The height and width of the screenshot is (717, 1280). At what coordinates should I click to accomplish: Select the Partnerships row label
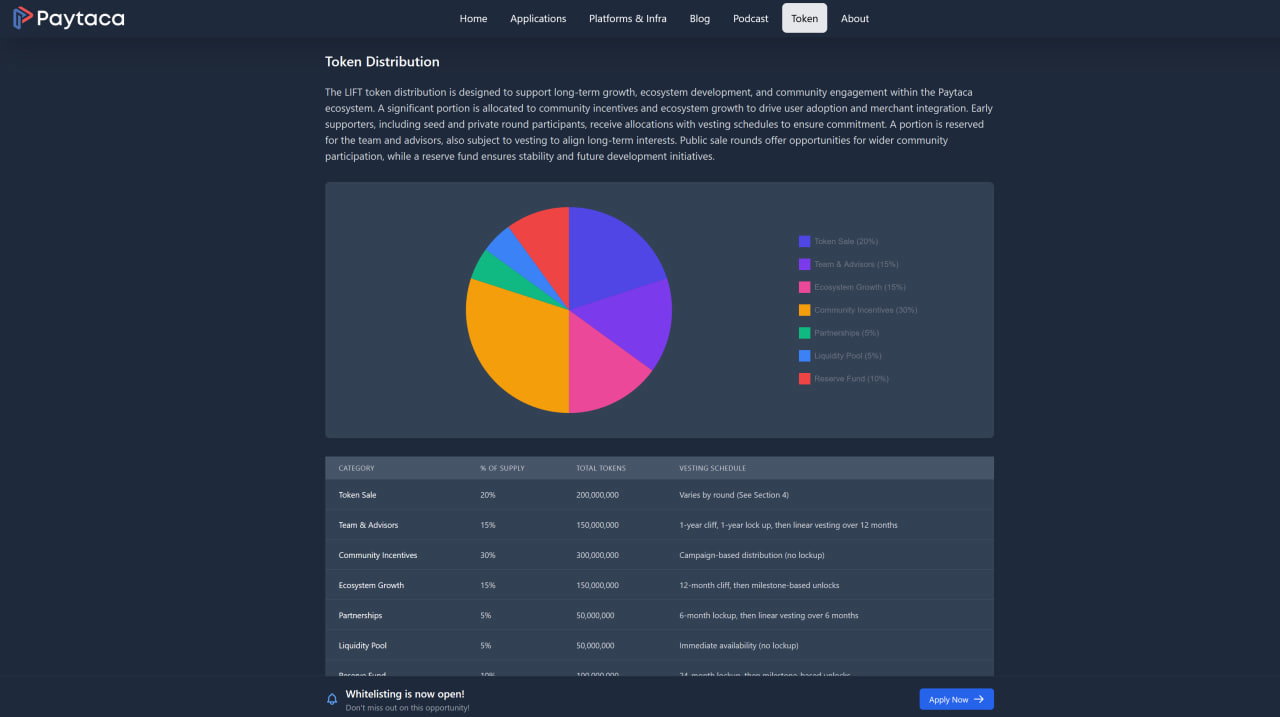coord(360,615)
